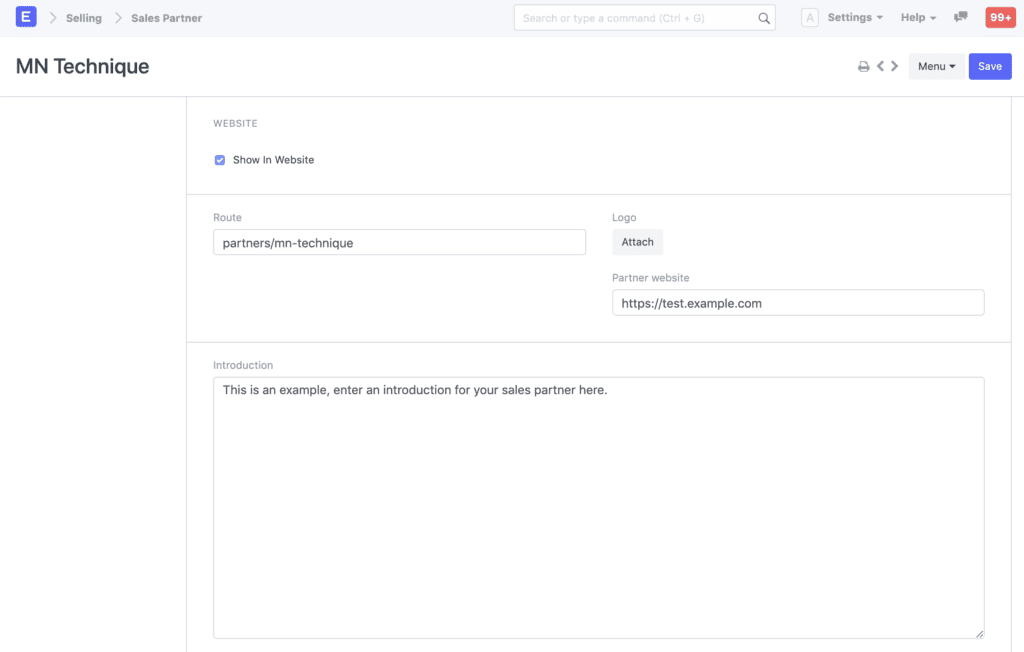The image size is (1024, 652).
Task: Open the Help dropdown
Action: pos(918,18)
